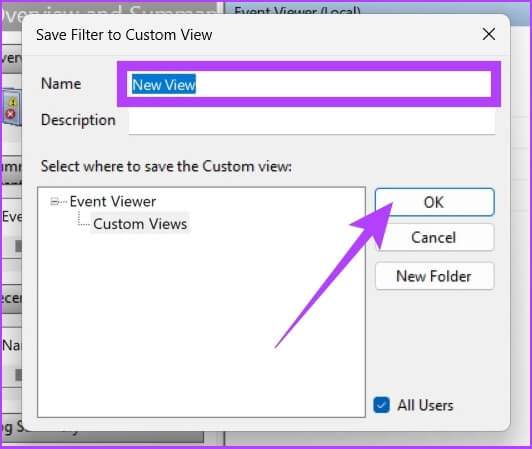The height and width of the screenshot is (449, 532).
Task: Click the All Users label
Action: point(425,405)
